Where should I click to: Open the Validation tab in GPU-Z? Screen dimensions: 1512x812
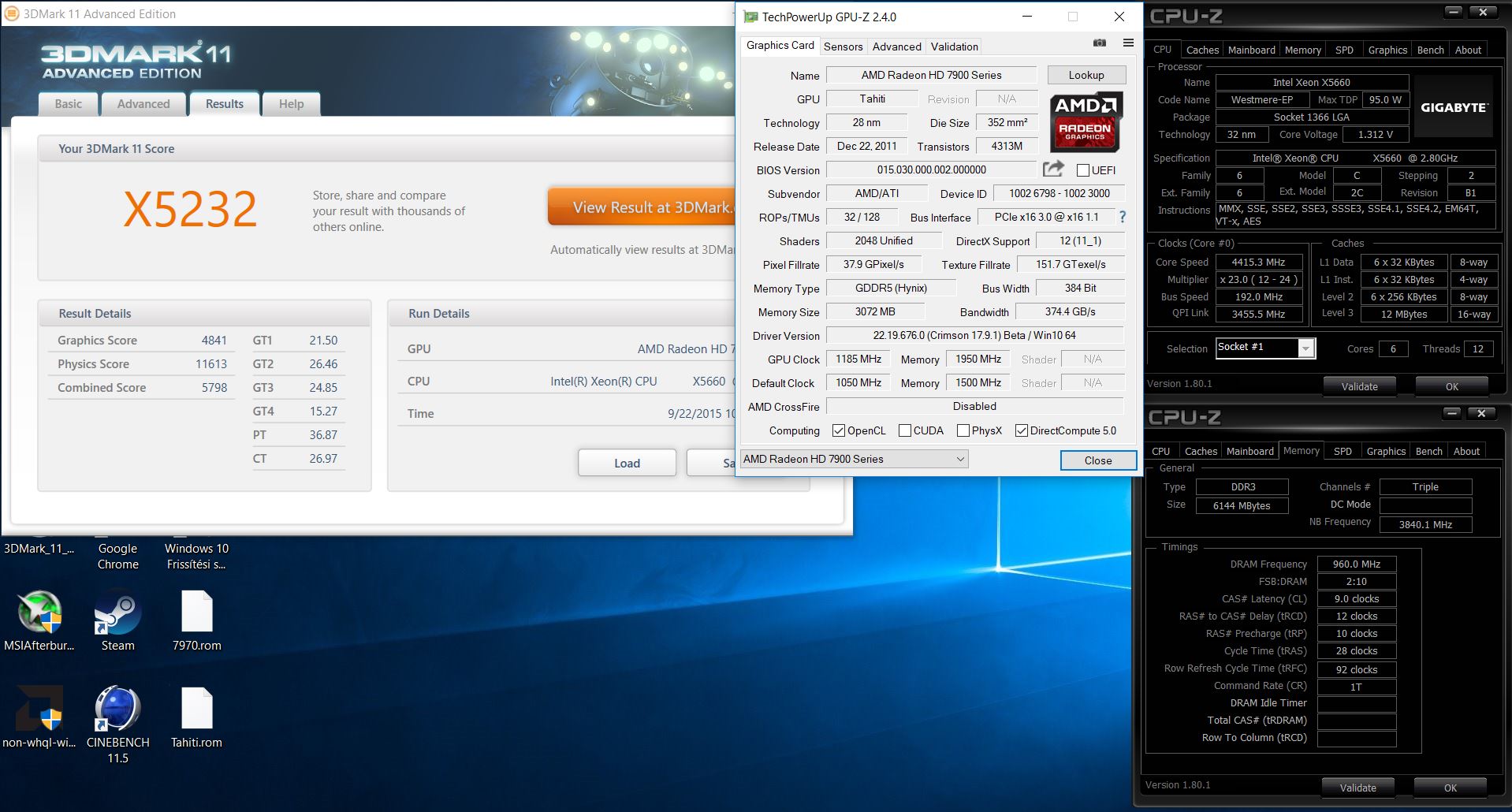click(x=954, y=47)
